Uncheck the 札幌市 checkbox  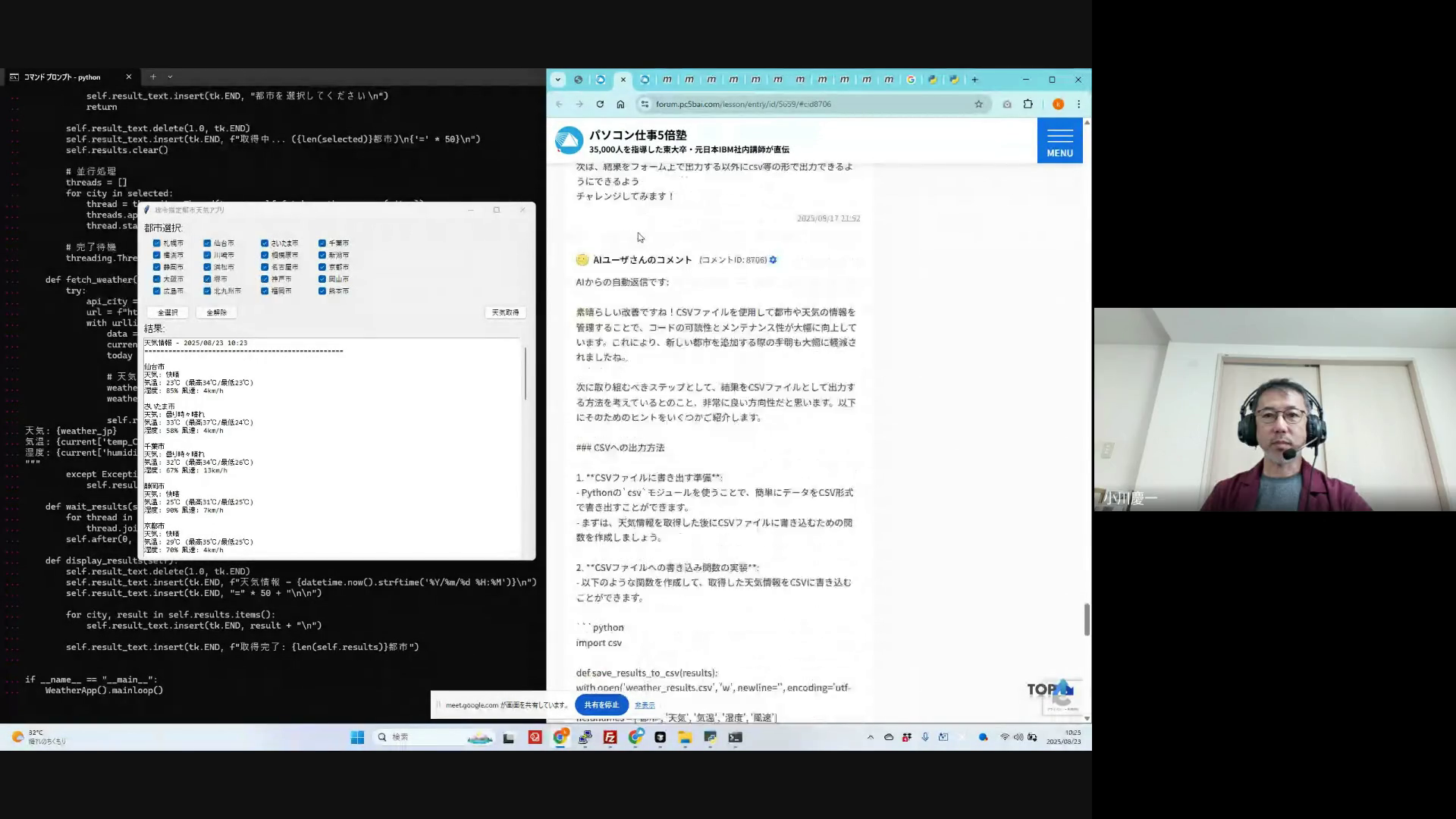[x=157, y=243]
